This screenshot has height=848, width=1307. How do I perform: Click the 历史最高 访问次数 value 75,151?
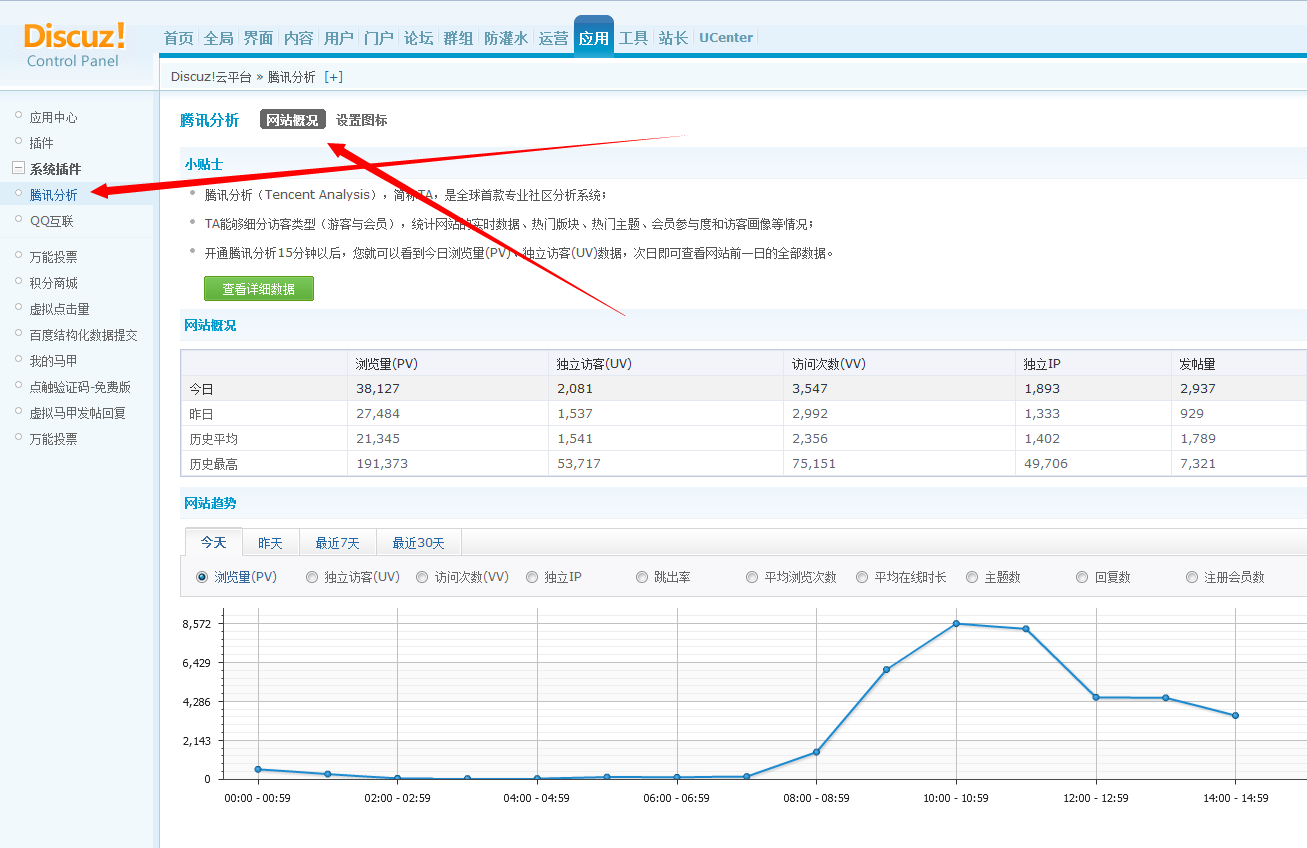pyautogui.click(x=814, y=464)
